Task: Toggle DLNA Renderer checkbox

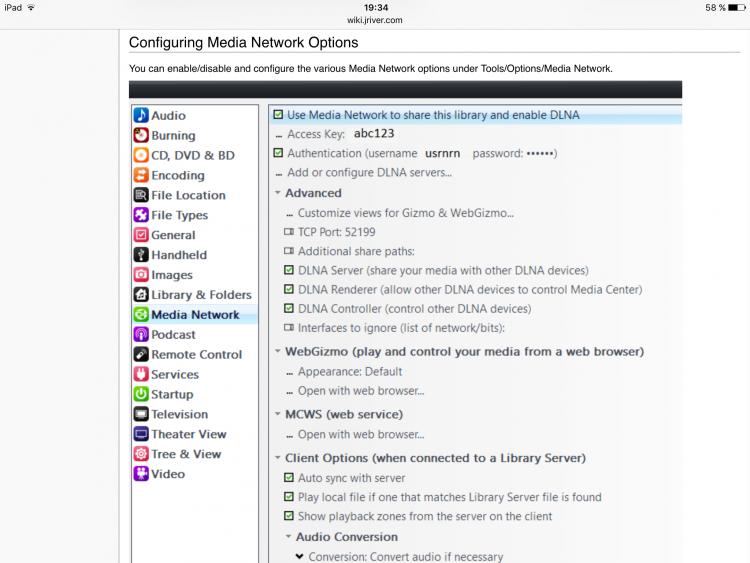Action: click(x=288, y=289)
